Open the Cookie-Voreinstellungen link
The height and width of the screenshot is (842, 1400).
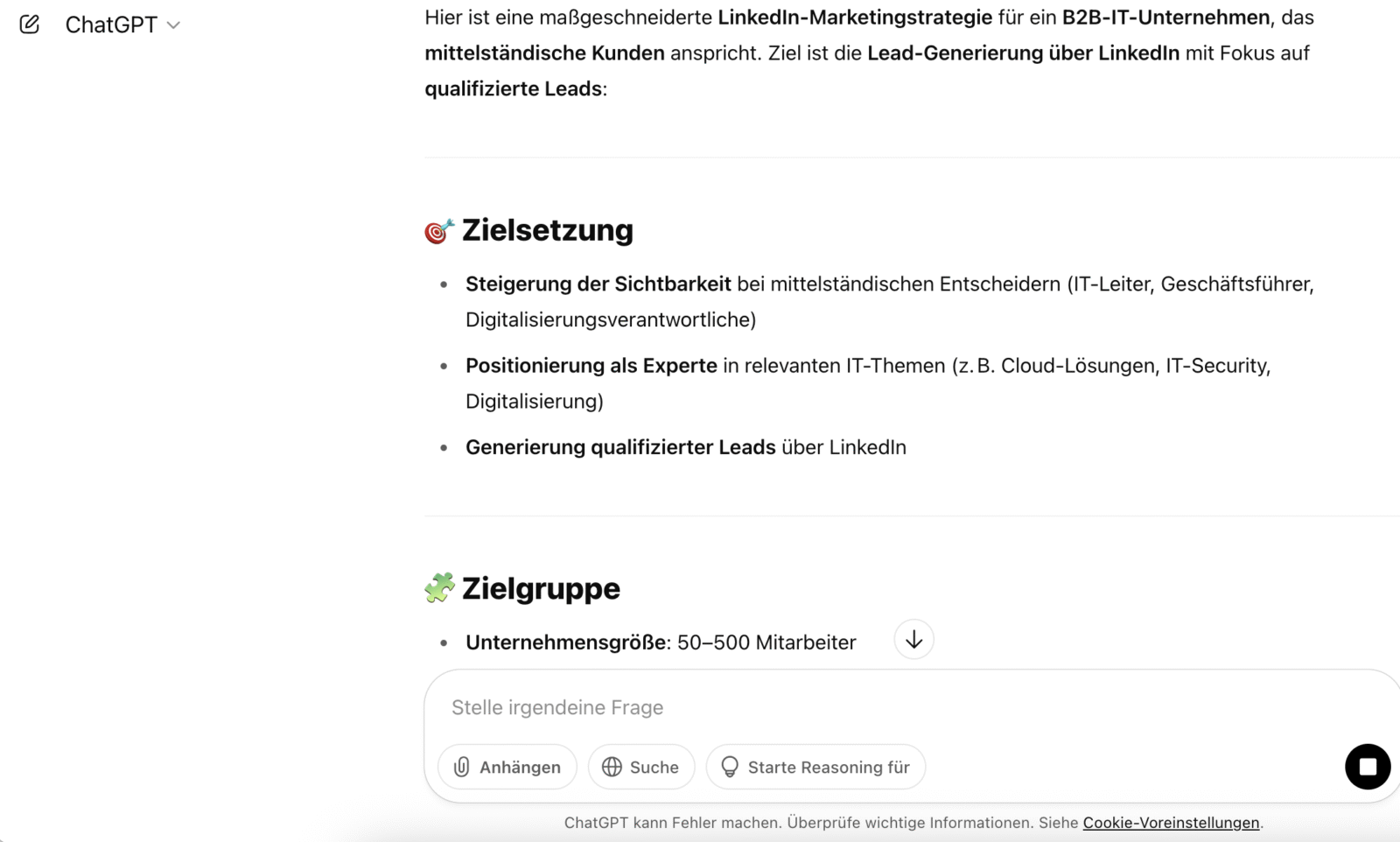pyautogui.click(x=1171, y=823)
